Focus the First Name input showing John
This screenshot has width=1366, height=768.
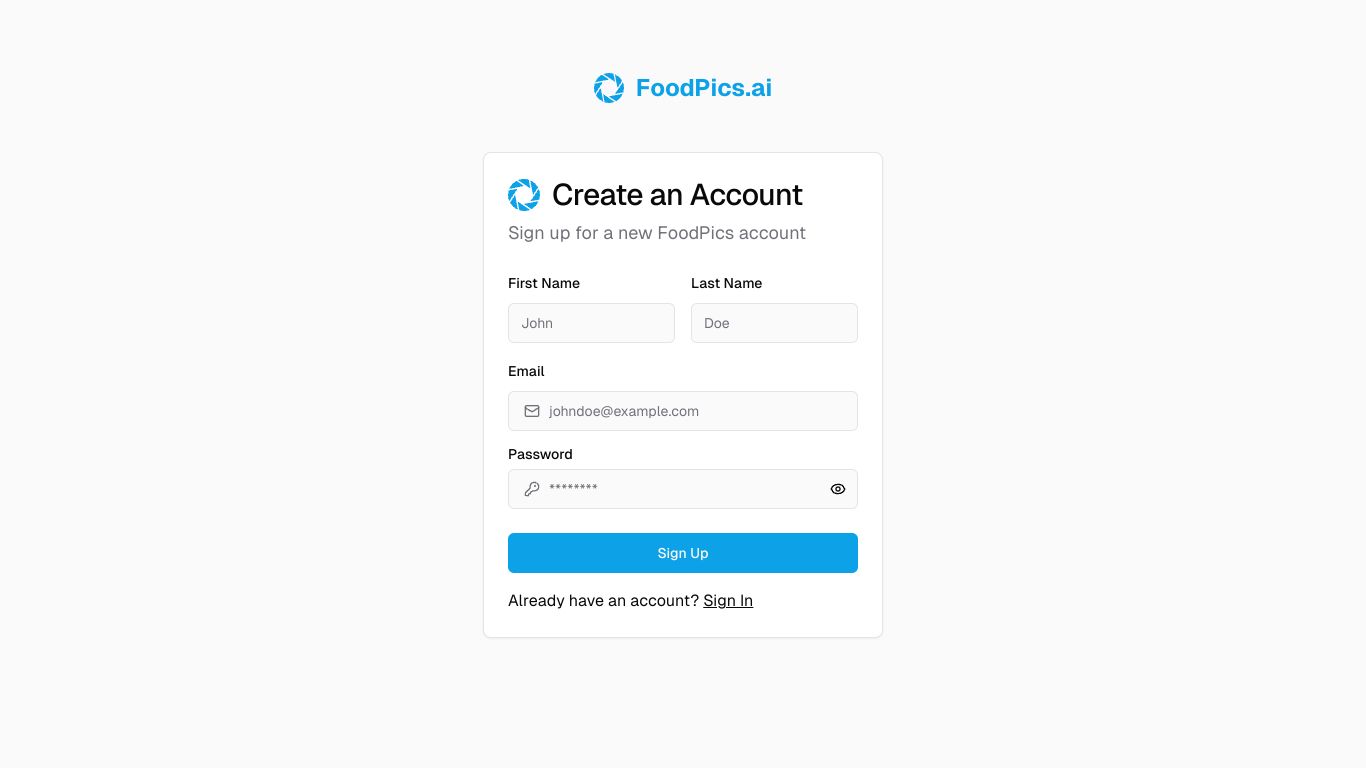591,323
